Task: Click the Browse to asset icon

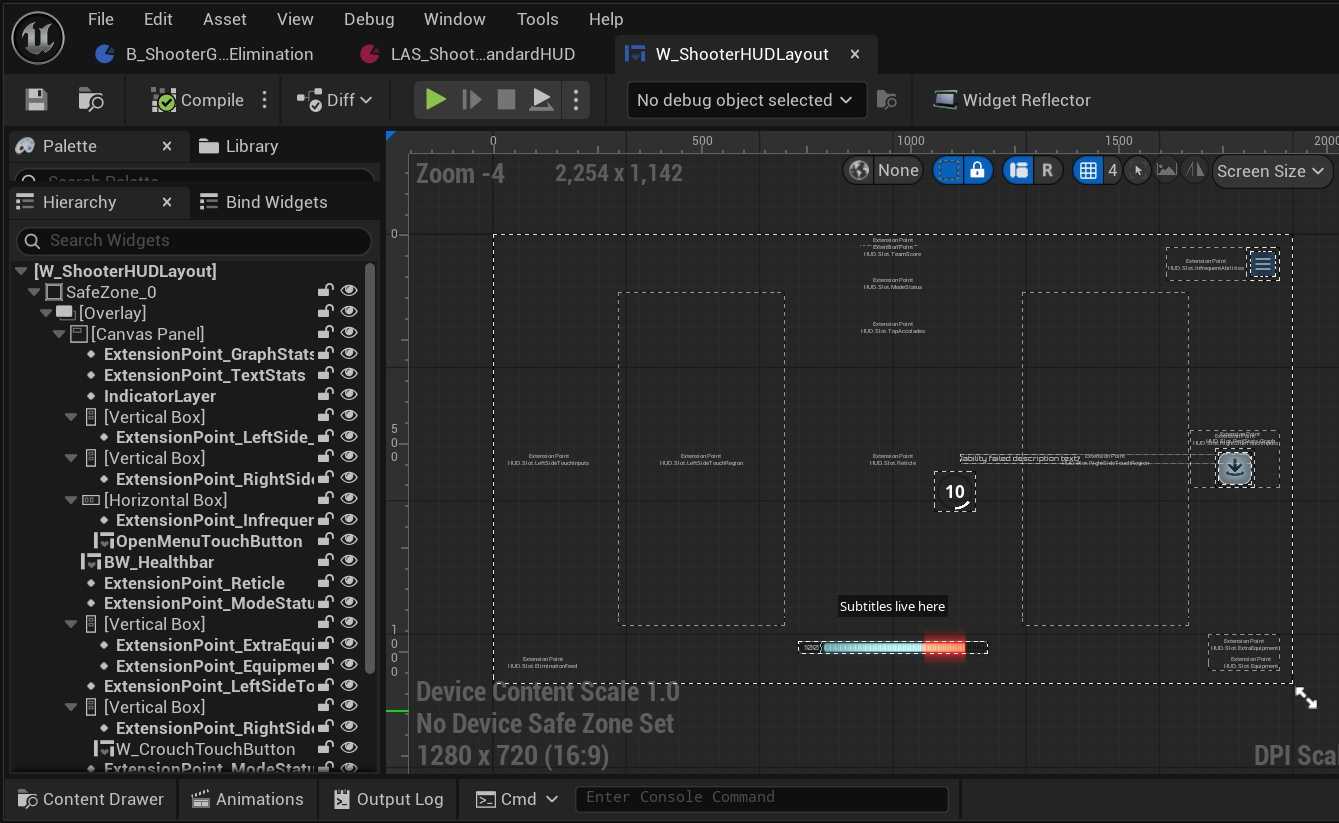Action: [x=91, y=100]
